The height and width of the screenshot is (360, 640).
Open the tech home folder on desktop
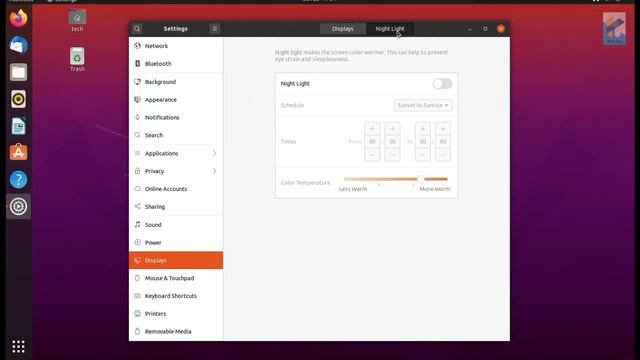click(77, 20)
